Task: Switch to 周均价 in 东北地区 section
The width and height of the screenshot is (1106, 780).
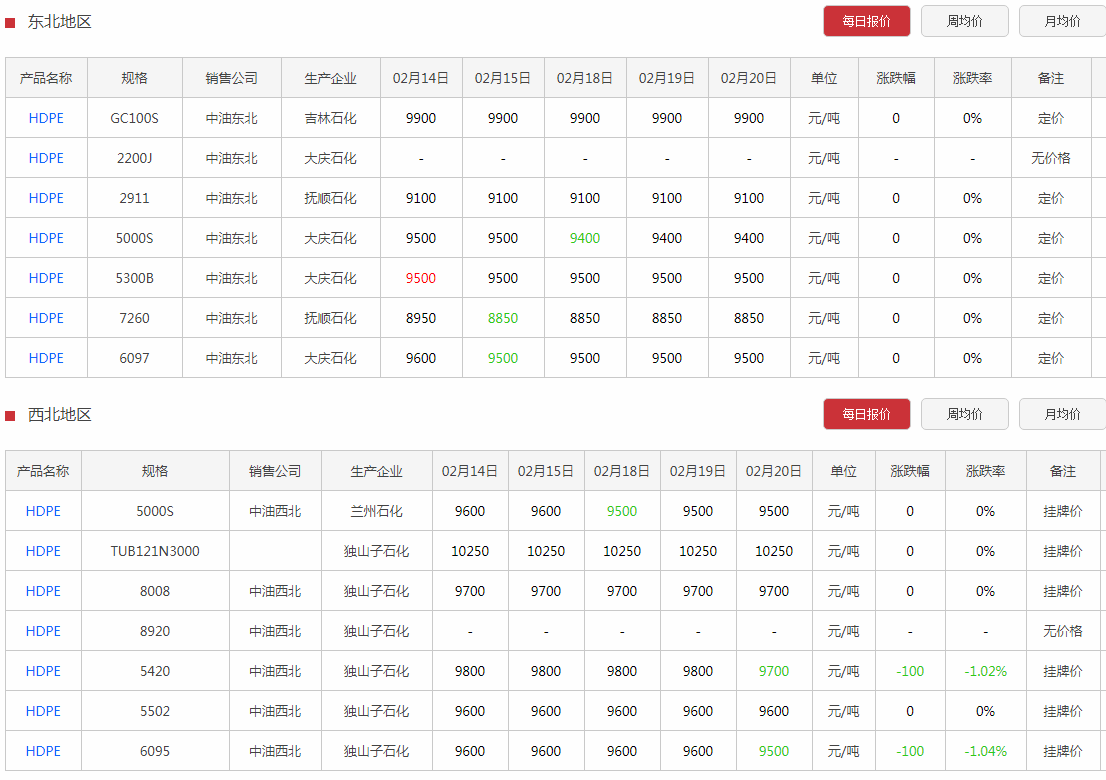Action: pos(964,21)
